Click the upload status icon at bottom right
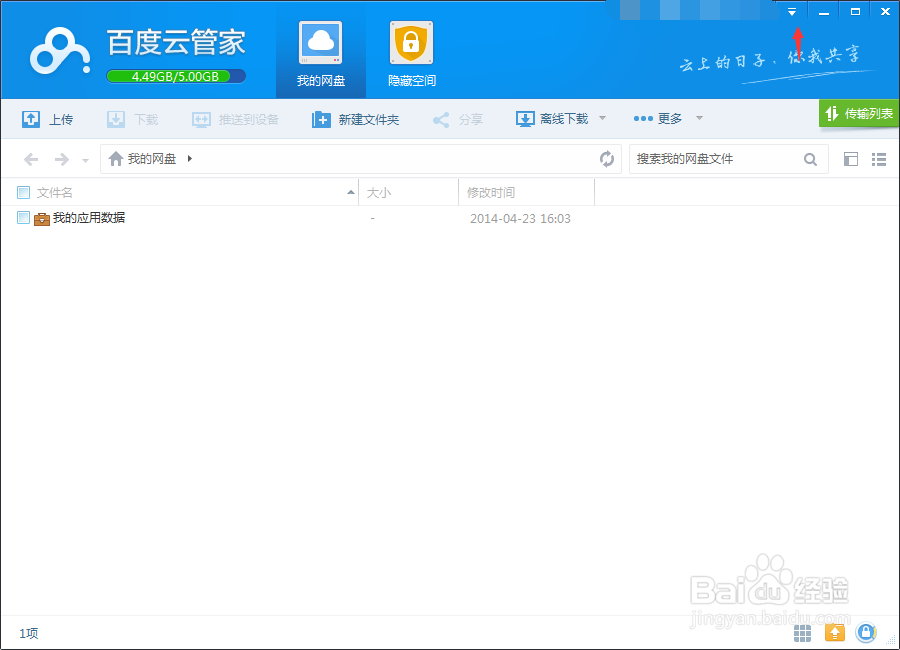 click(x=834, y=633)
